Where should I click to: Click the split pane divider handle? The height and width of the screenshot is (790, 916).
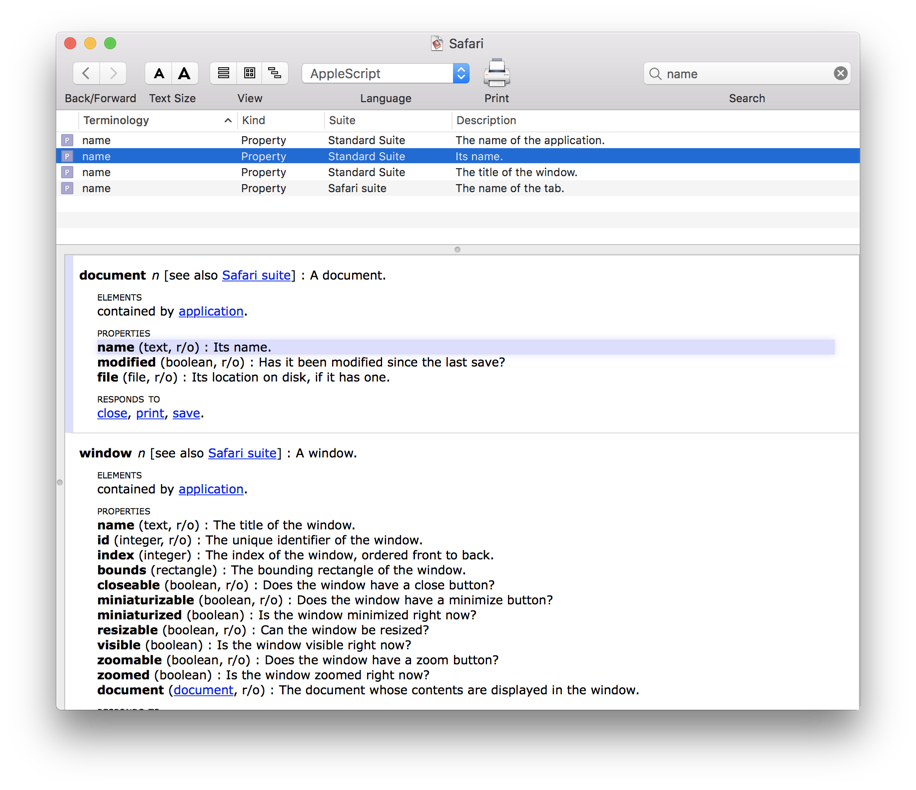(x=457, y=249)
